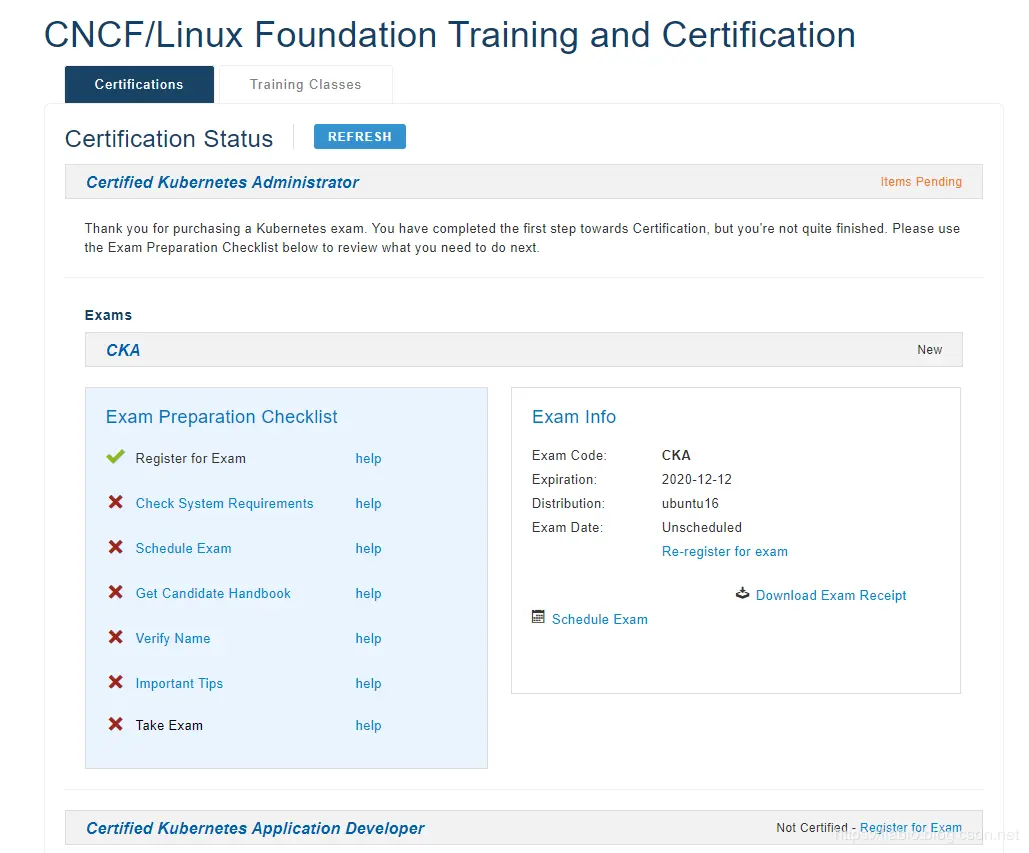Click green checkmark beside Register for Exam
Viewport: 1029px width, 853px height.
coord(116,457)
